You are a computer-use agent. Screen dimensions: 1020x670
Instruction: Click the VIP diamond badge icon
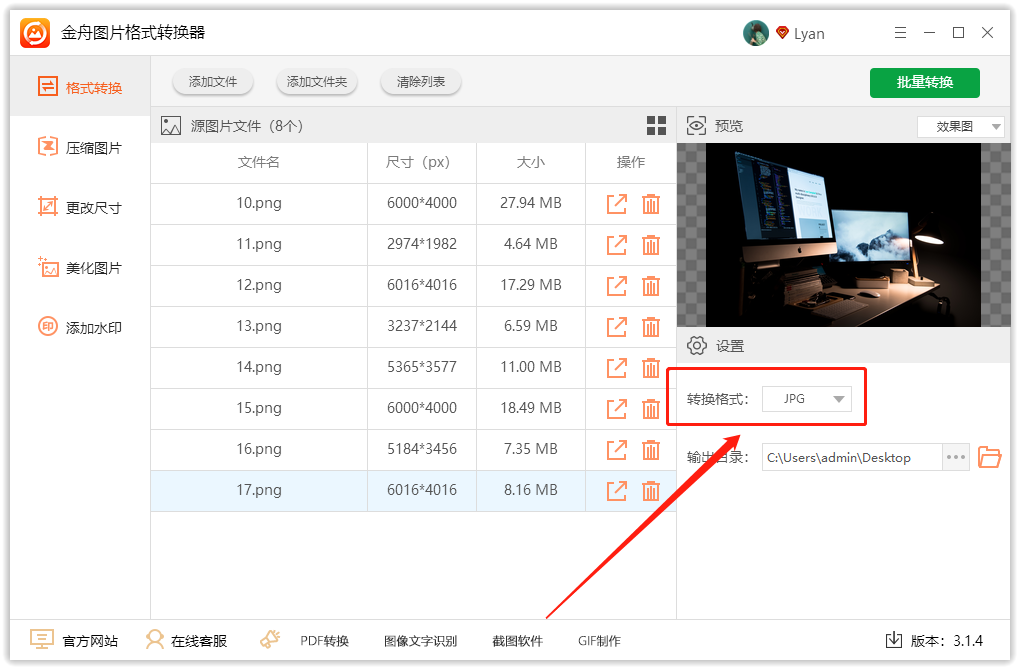[x=783, y=33]
